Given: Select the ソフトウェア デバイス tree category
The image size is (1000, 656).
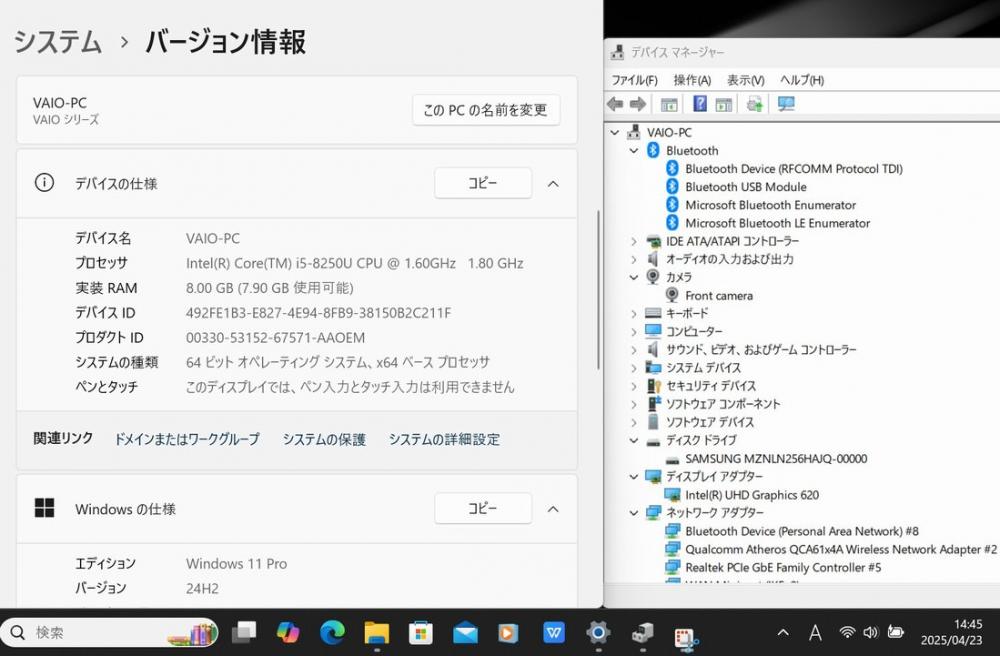Looking at the screenshot, I should [x=710, y=422].
